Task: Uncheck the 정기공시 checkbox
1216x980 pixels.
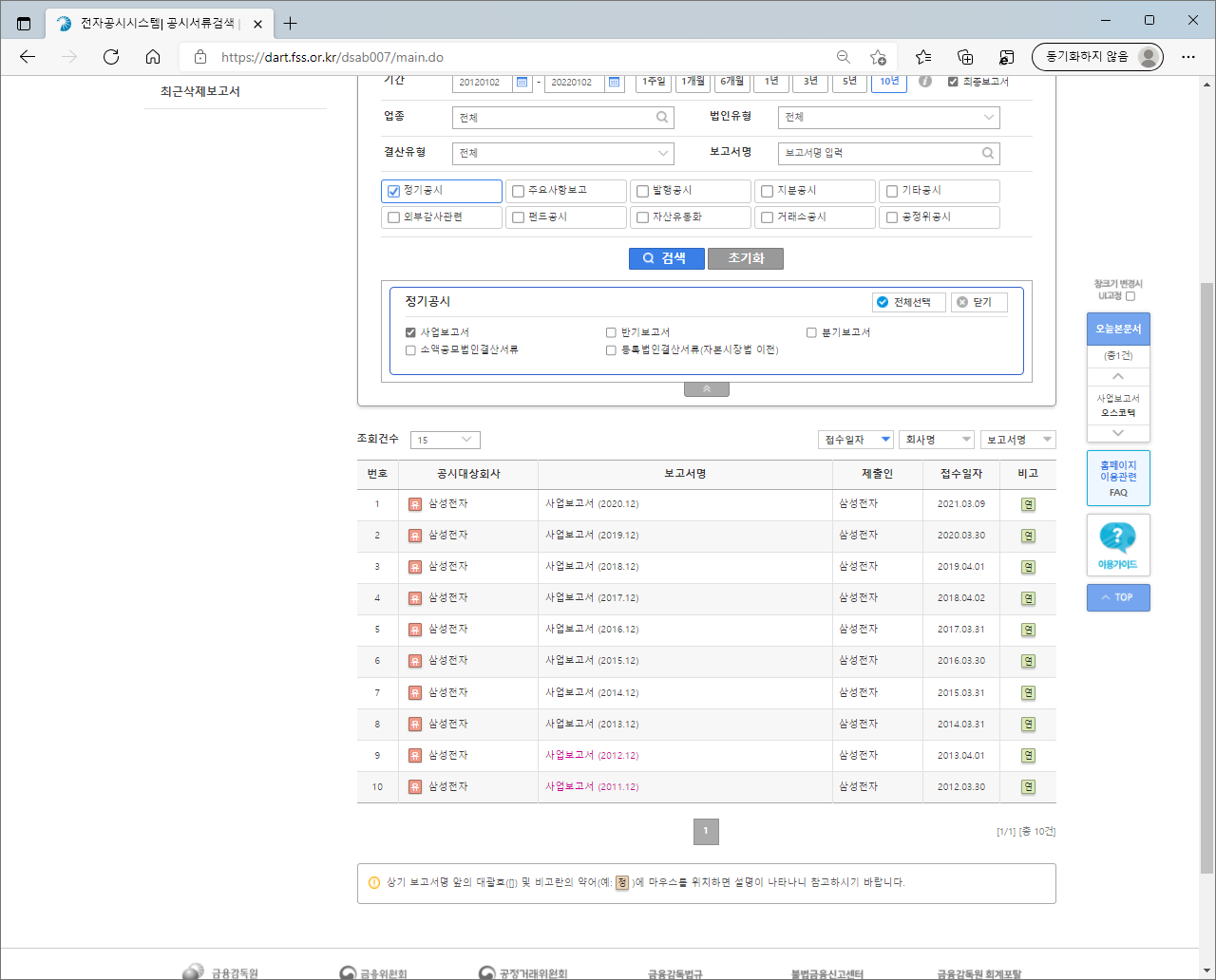Action: pyautogui.click(x=393, y=191)
